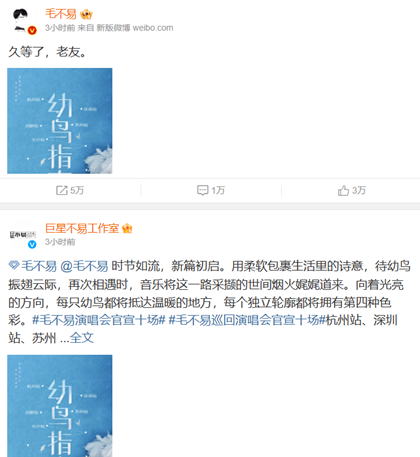This screenshot has width=420, height=457.
Task: Open the 毛不易 super-topic link
Action: coord(39,266)
